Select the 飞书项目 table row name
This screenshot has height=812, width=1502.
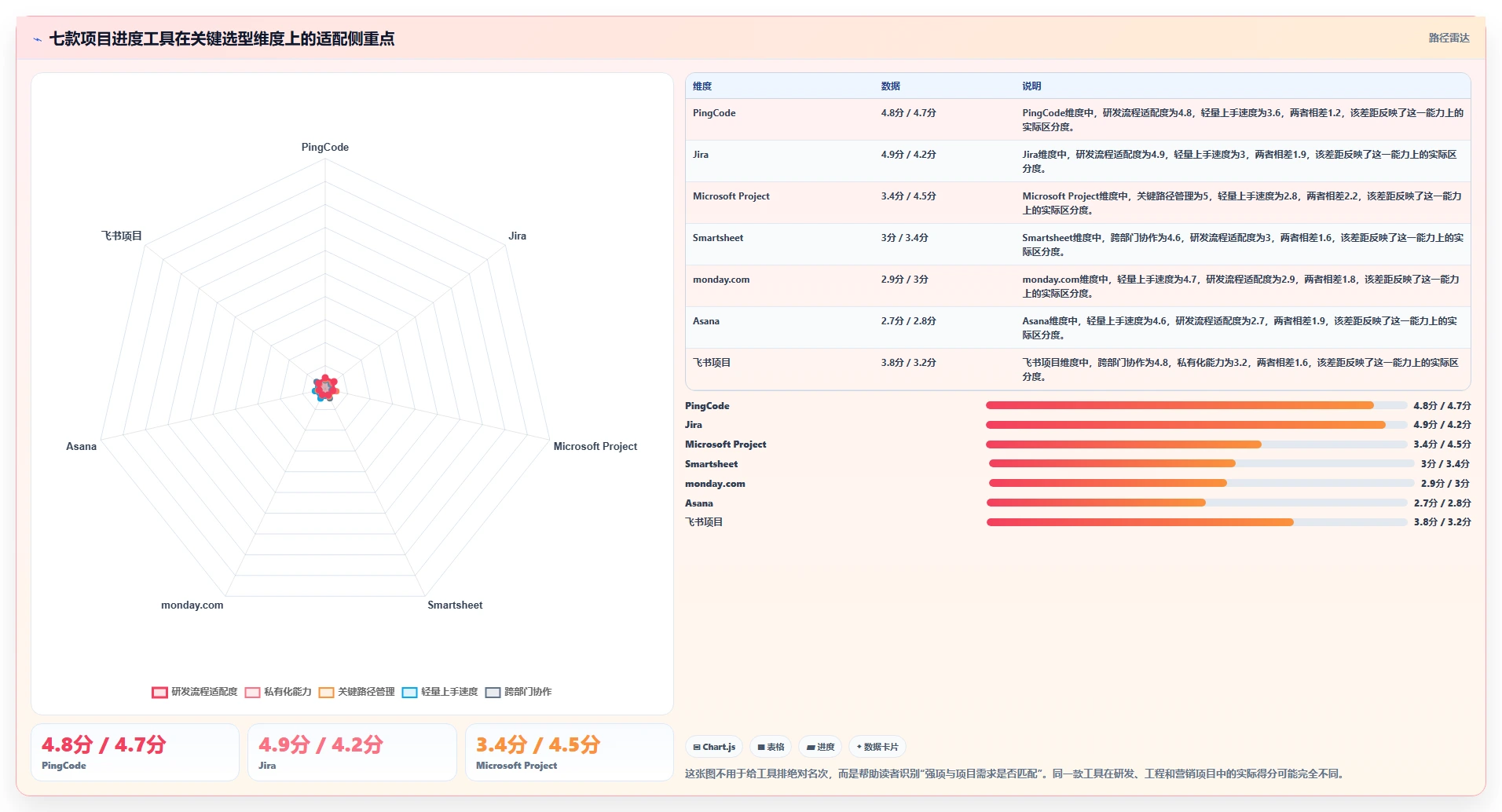pos(712,363)
